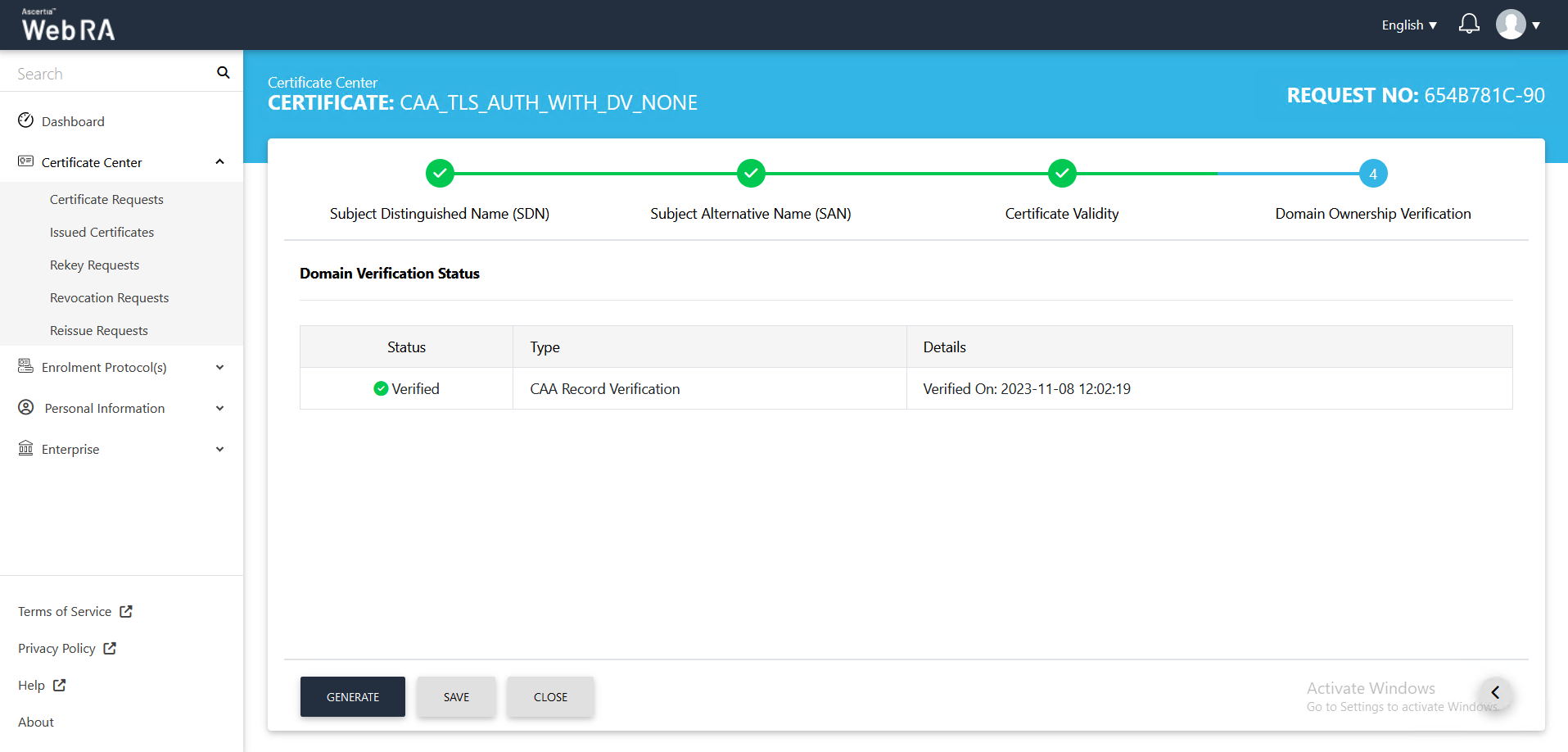Click the Terms of Service external link icon
Viewport: 1568px width, 752px height.
(126, 611)
